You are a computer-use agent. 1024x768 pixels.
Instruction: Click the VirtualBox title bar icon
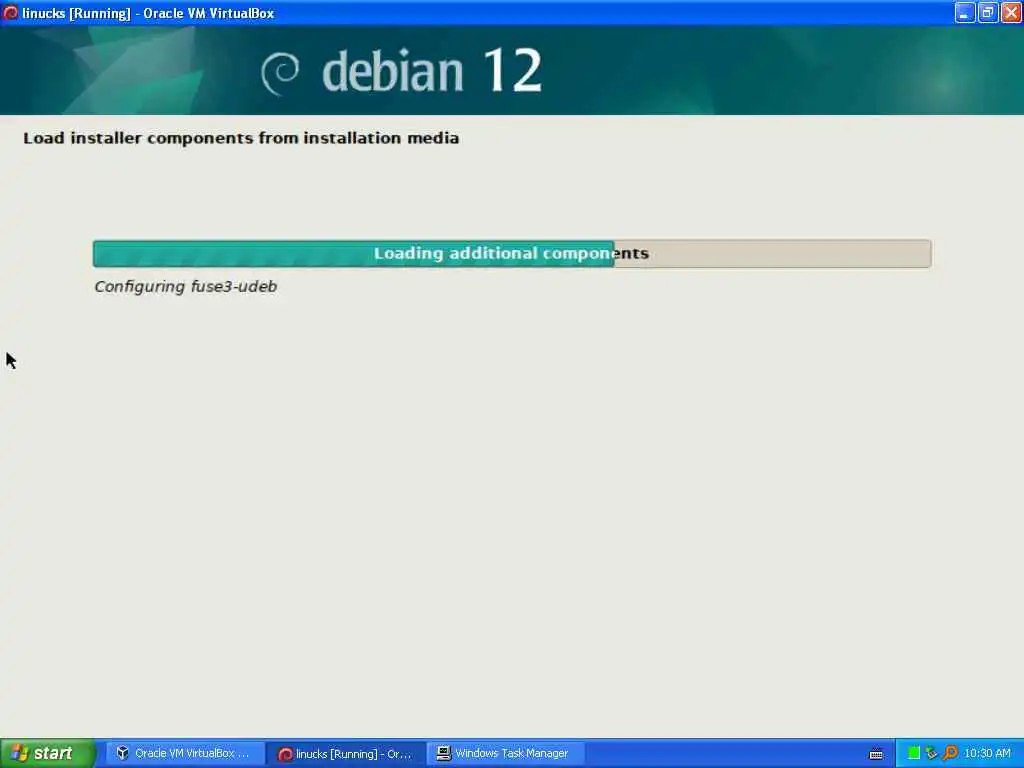point(10,12)
